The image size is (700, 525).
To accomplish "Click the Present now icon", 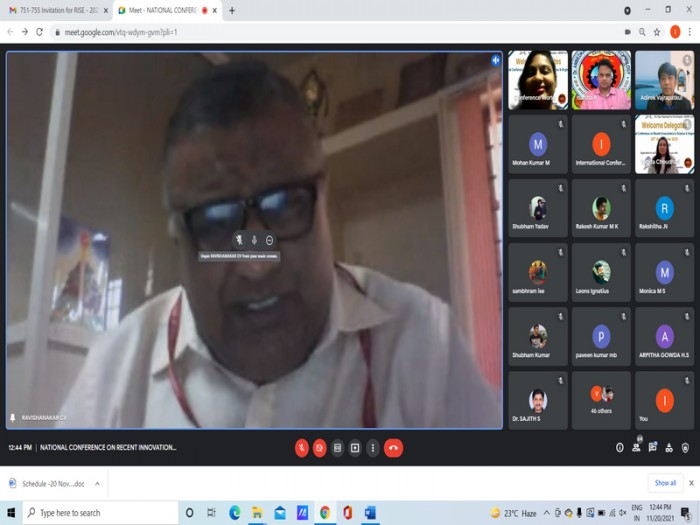I will coord(355,448).
